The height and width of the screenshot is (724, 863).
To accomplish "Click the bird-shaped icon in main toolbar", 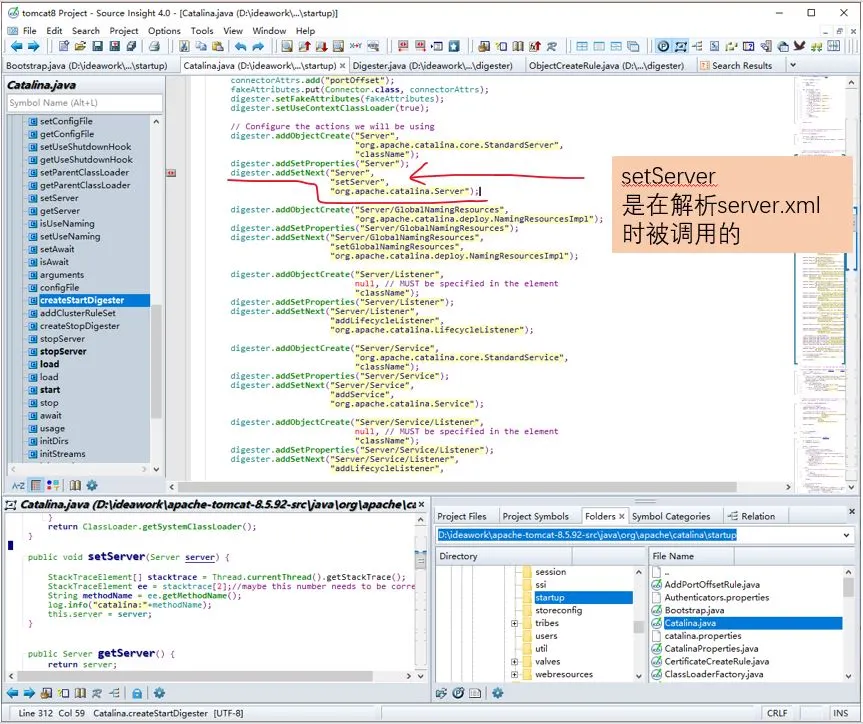I will (800, 46).
